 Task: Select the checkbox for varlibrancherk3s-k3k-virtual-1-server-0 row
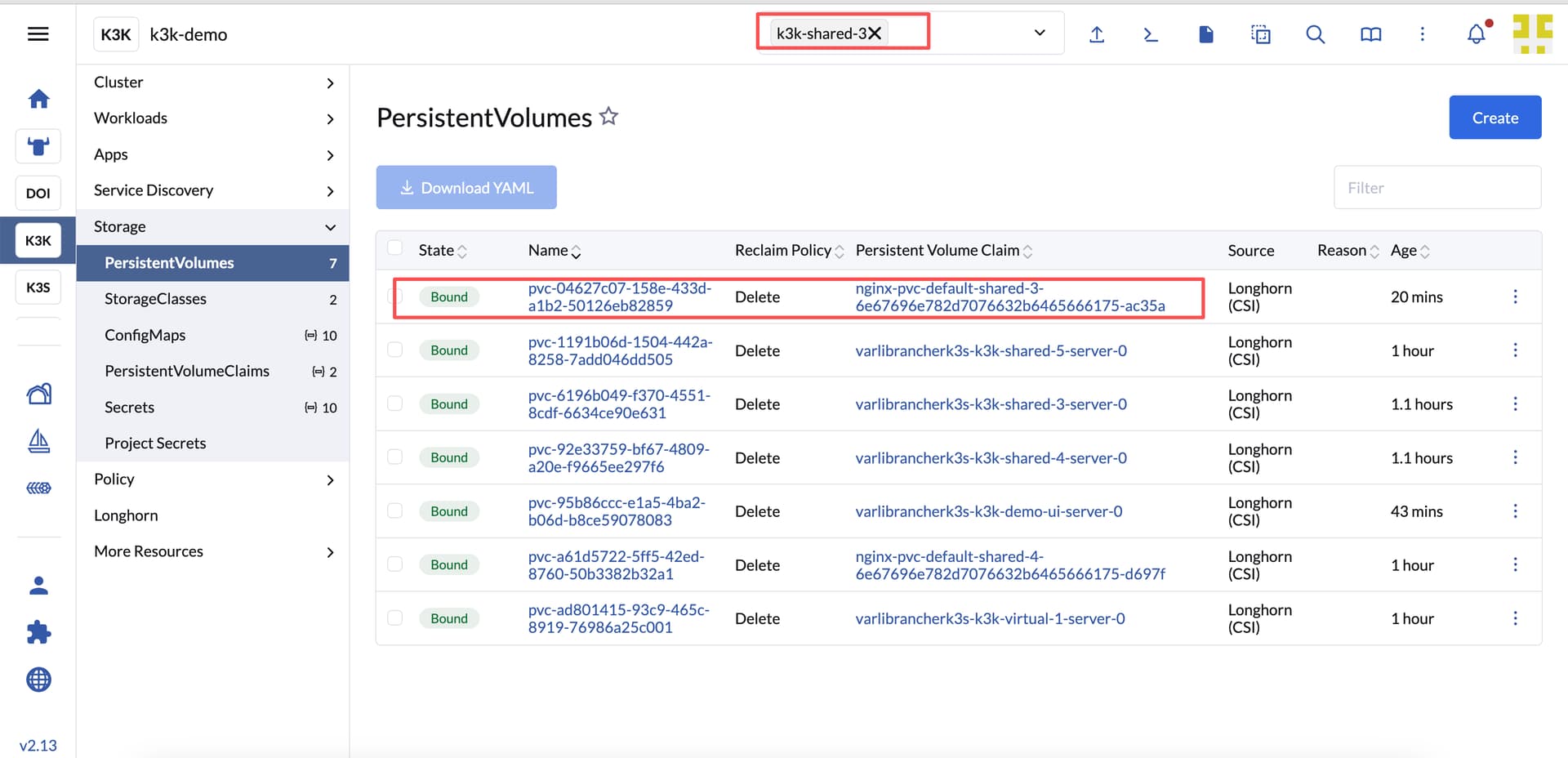(395, 618)
